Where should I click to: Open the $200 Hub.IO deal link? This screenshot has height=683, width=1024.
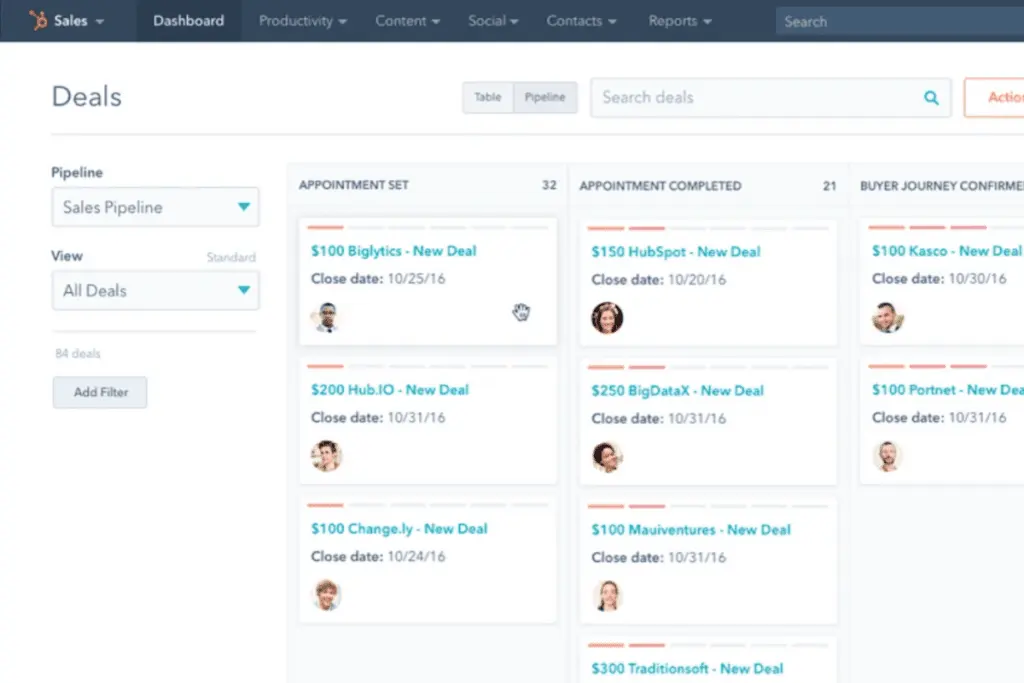point(390,390)
